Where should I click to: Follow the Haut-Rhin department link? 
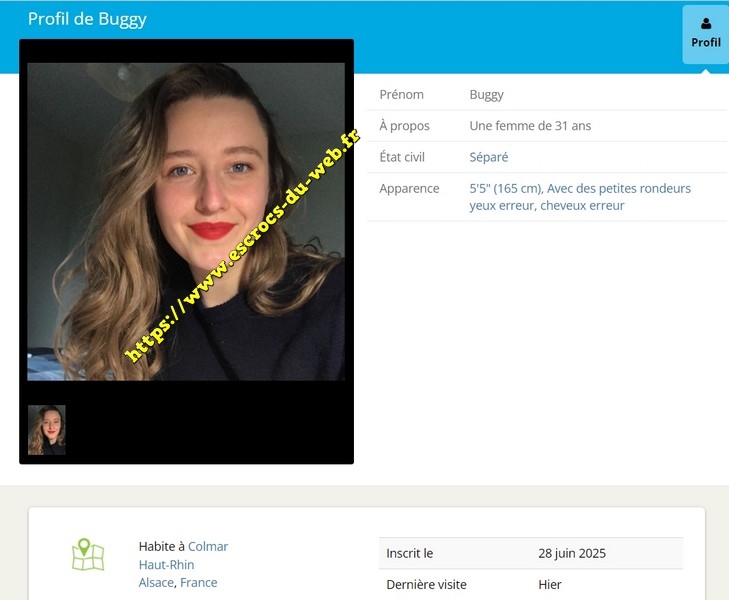click(x=166, y=565)
